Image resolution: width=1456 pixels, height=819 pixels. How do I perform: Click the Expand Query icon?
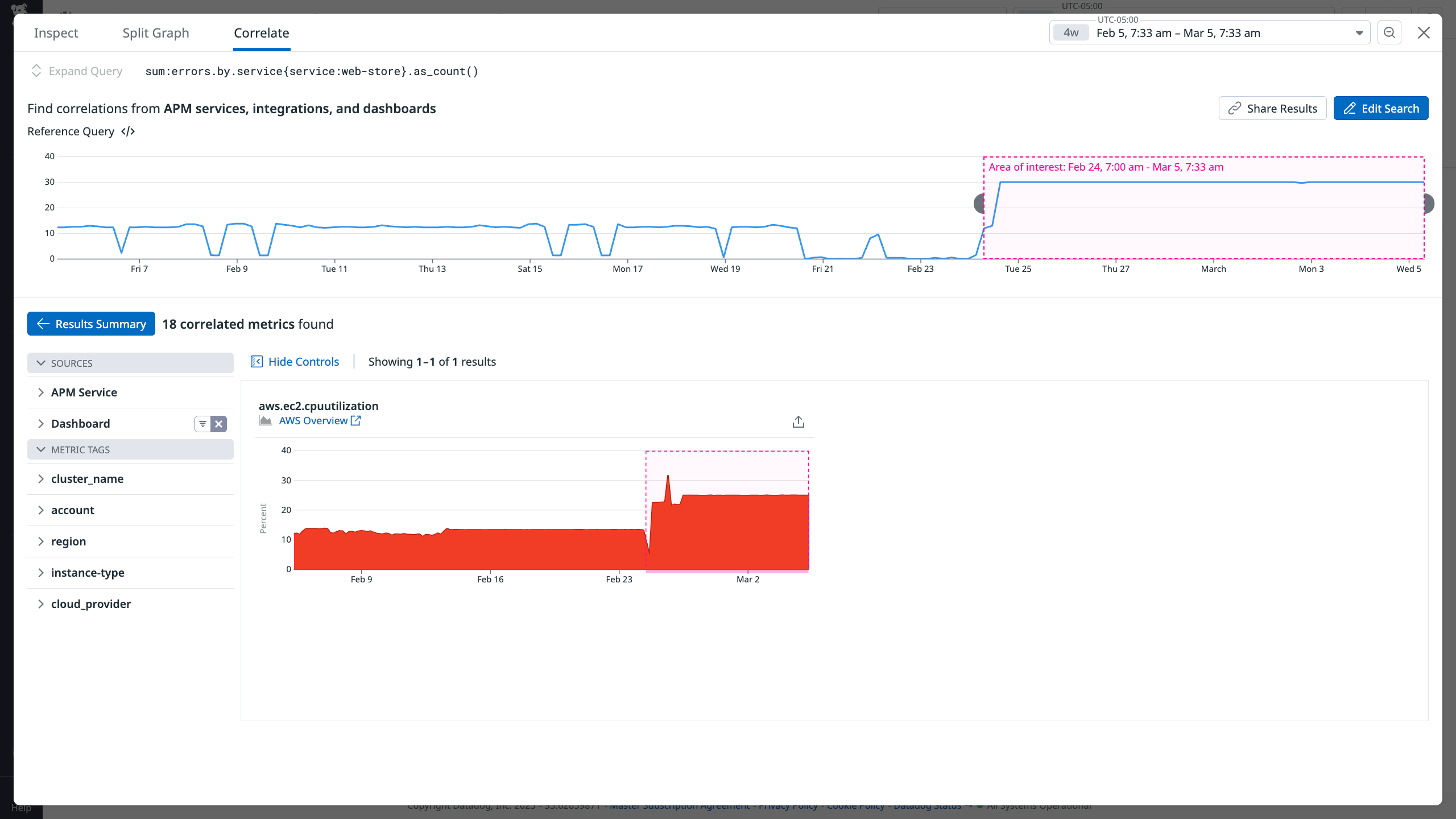pos(36,71)
